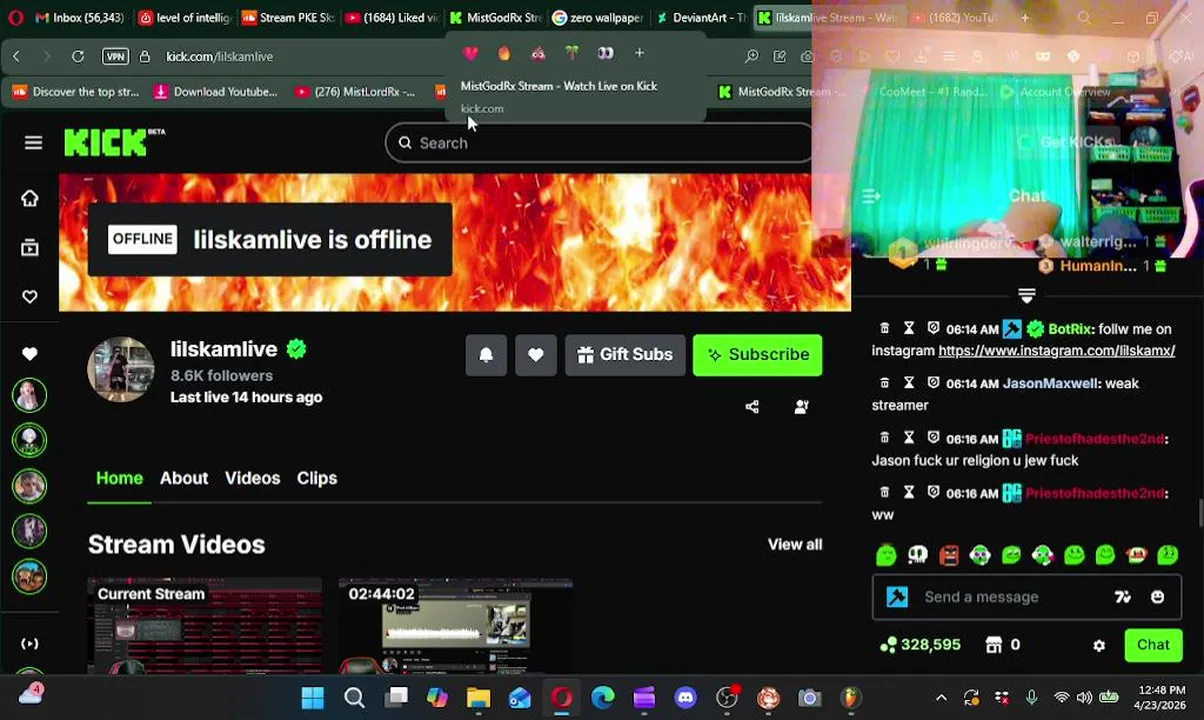Click the heart emoji in the tab popup
Viewport: 1204px width, 720px height.
click(x=471, y=53)
